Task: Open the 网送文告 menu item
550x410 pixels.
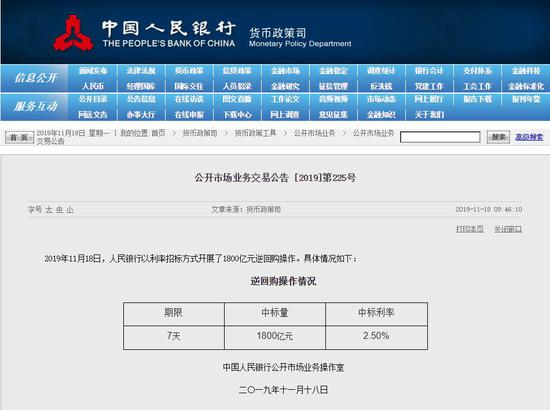Action: (93, 115)
